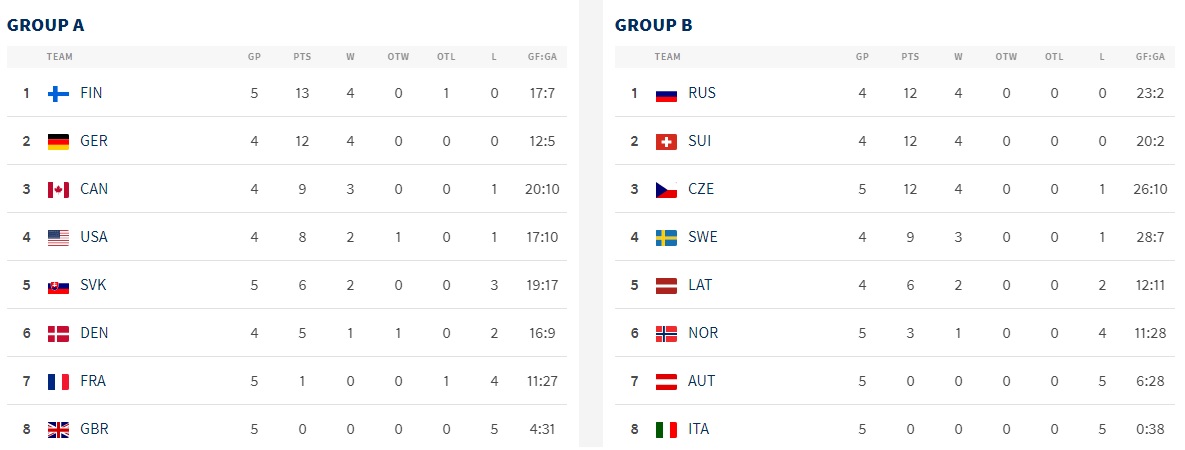
Task: Click the Canada flag icon
Action: click(58, 189)
